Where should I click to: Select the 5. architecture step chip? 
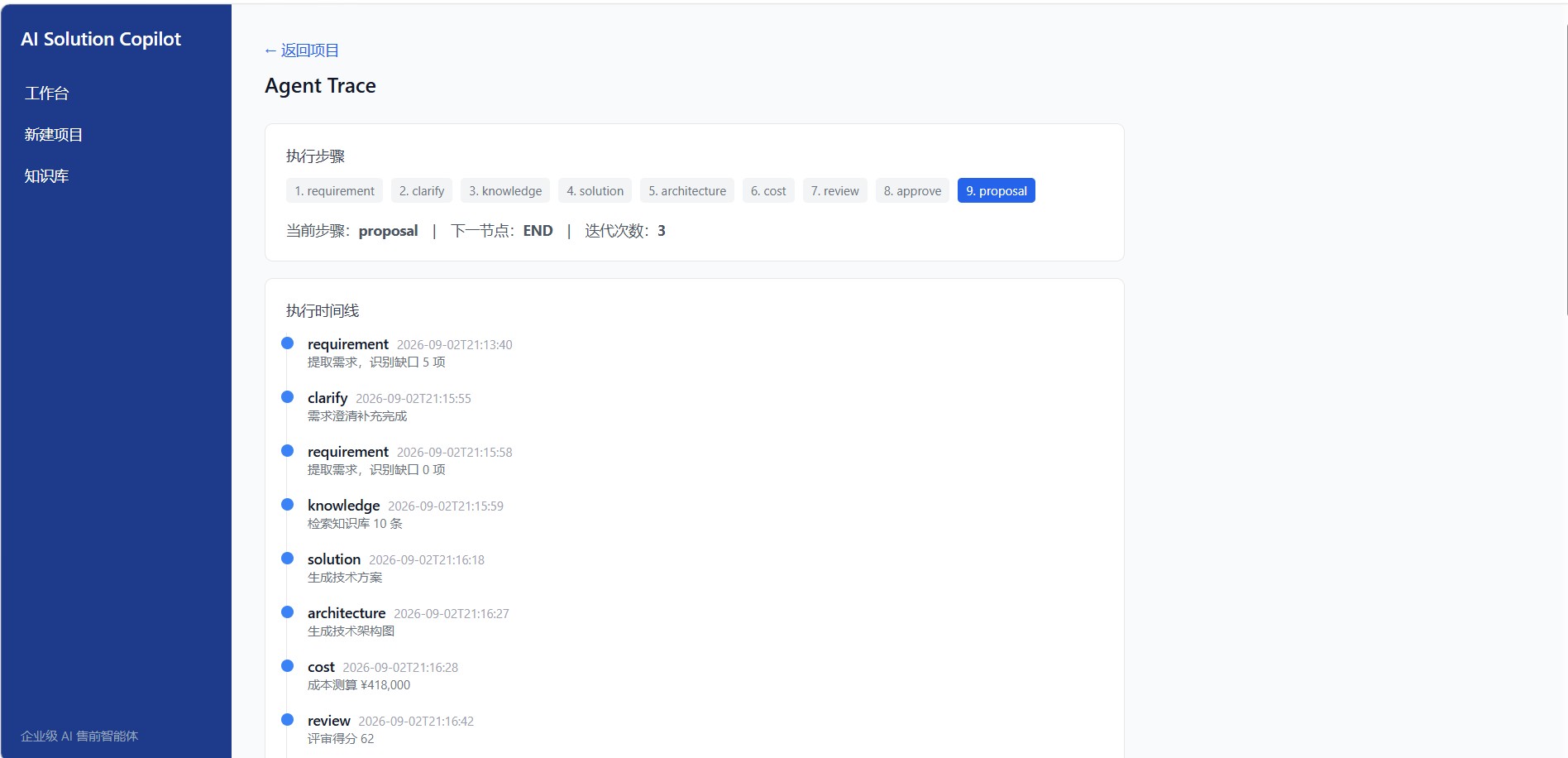click(687, 190)
